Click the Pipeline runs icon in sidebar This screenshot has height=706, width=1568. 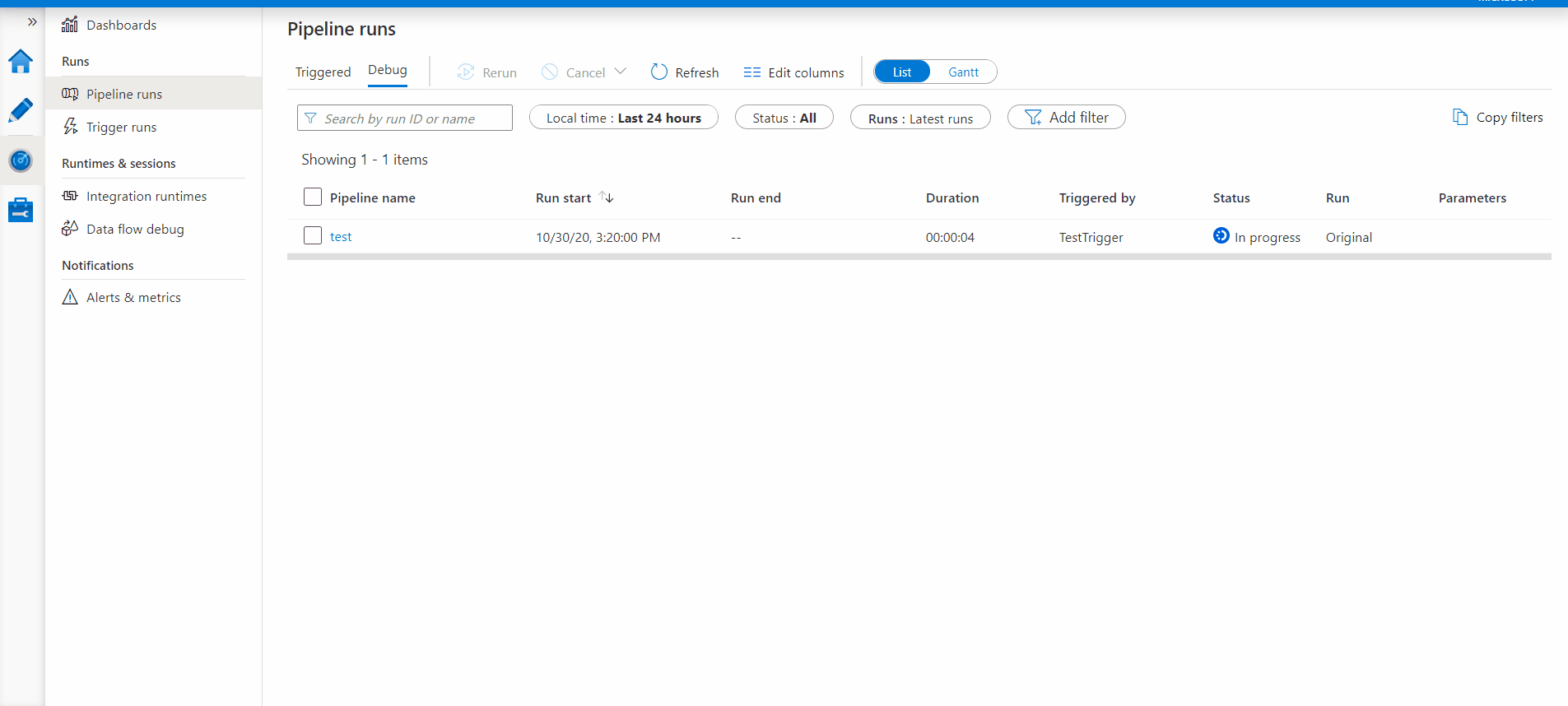click(x=70, y=94)
